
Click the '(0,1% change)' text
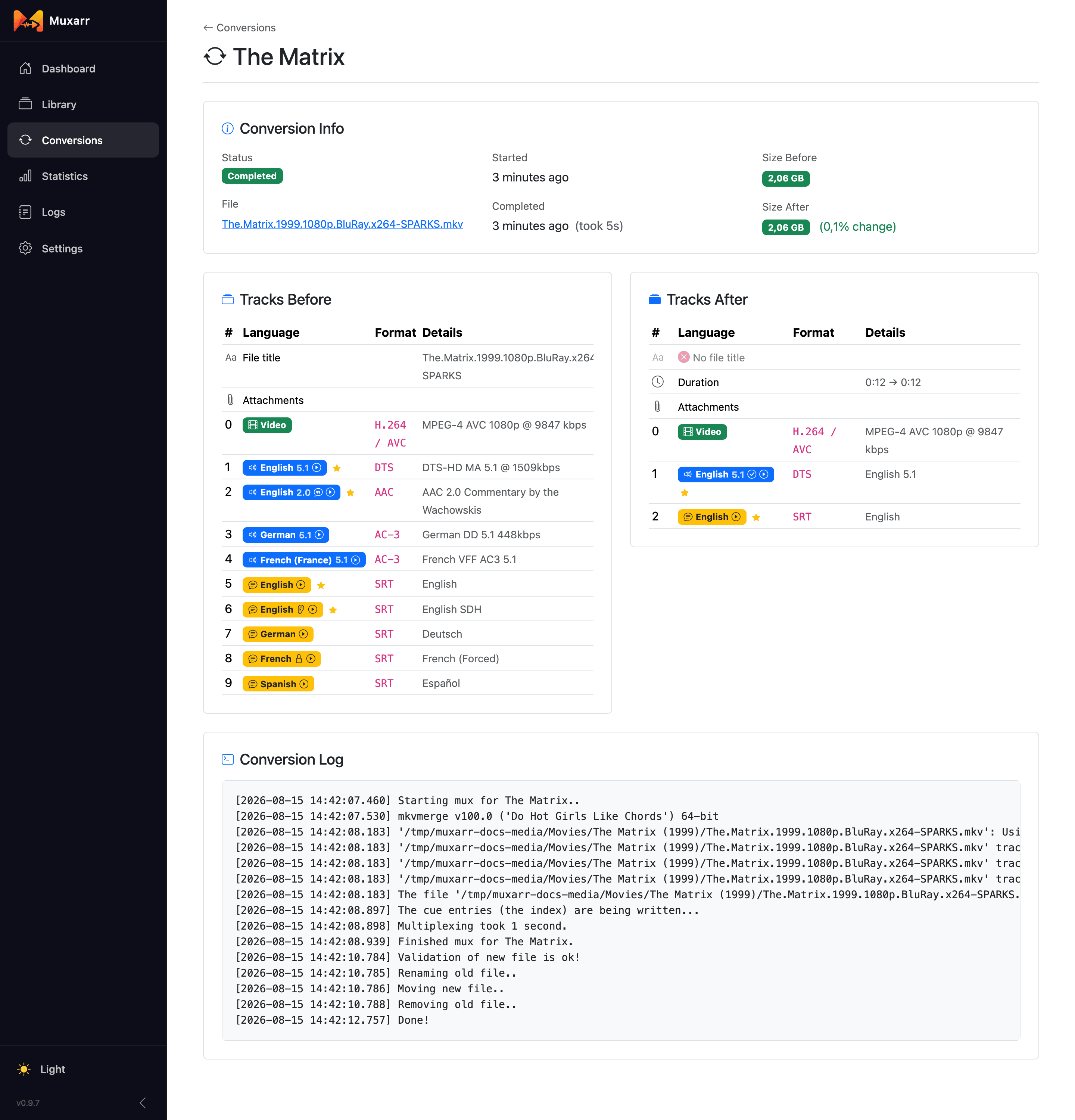coord(857,227)
